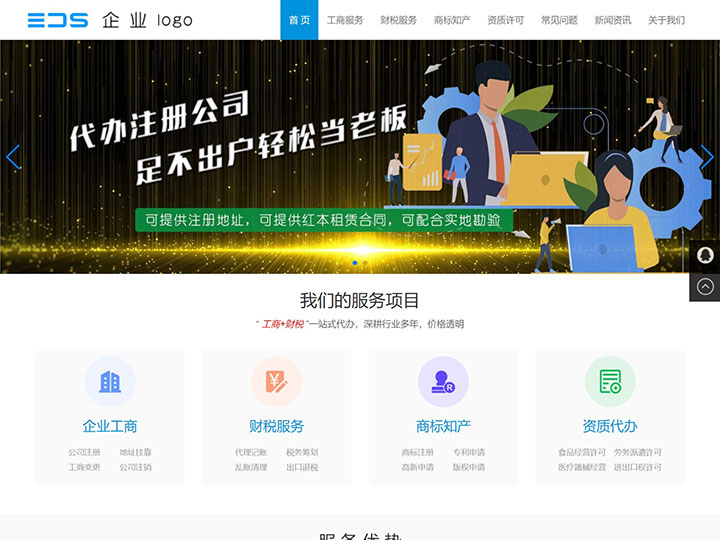Image resolution: width=720 pixels, height=540 pixels.
Task: Open the QQ chat floating icon
Action: click(705, 255)
